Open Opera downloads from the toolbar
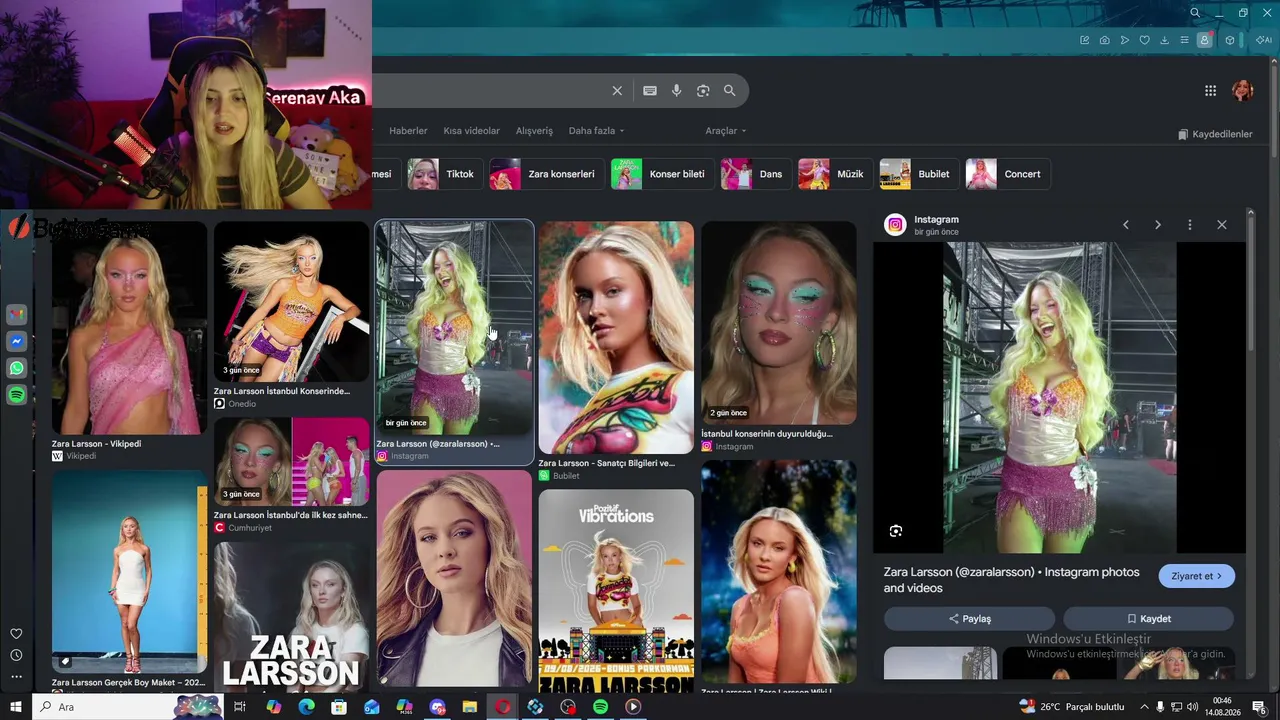 click(x=1165, y=40)
